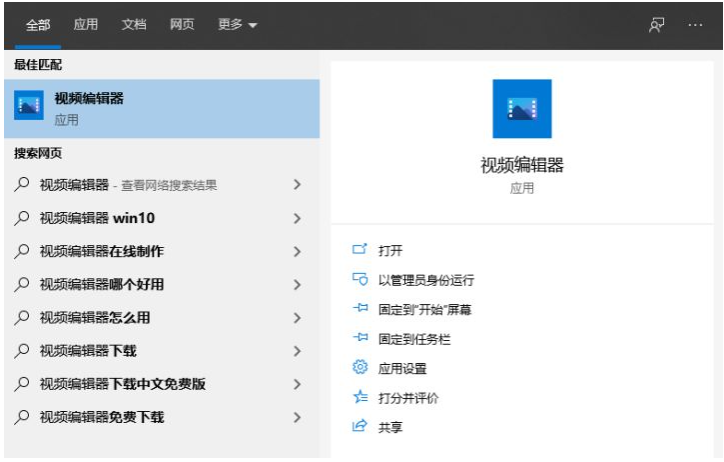Click search icon beside 视频编辑器下载中文免费版

coord(22,384)
